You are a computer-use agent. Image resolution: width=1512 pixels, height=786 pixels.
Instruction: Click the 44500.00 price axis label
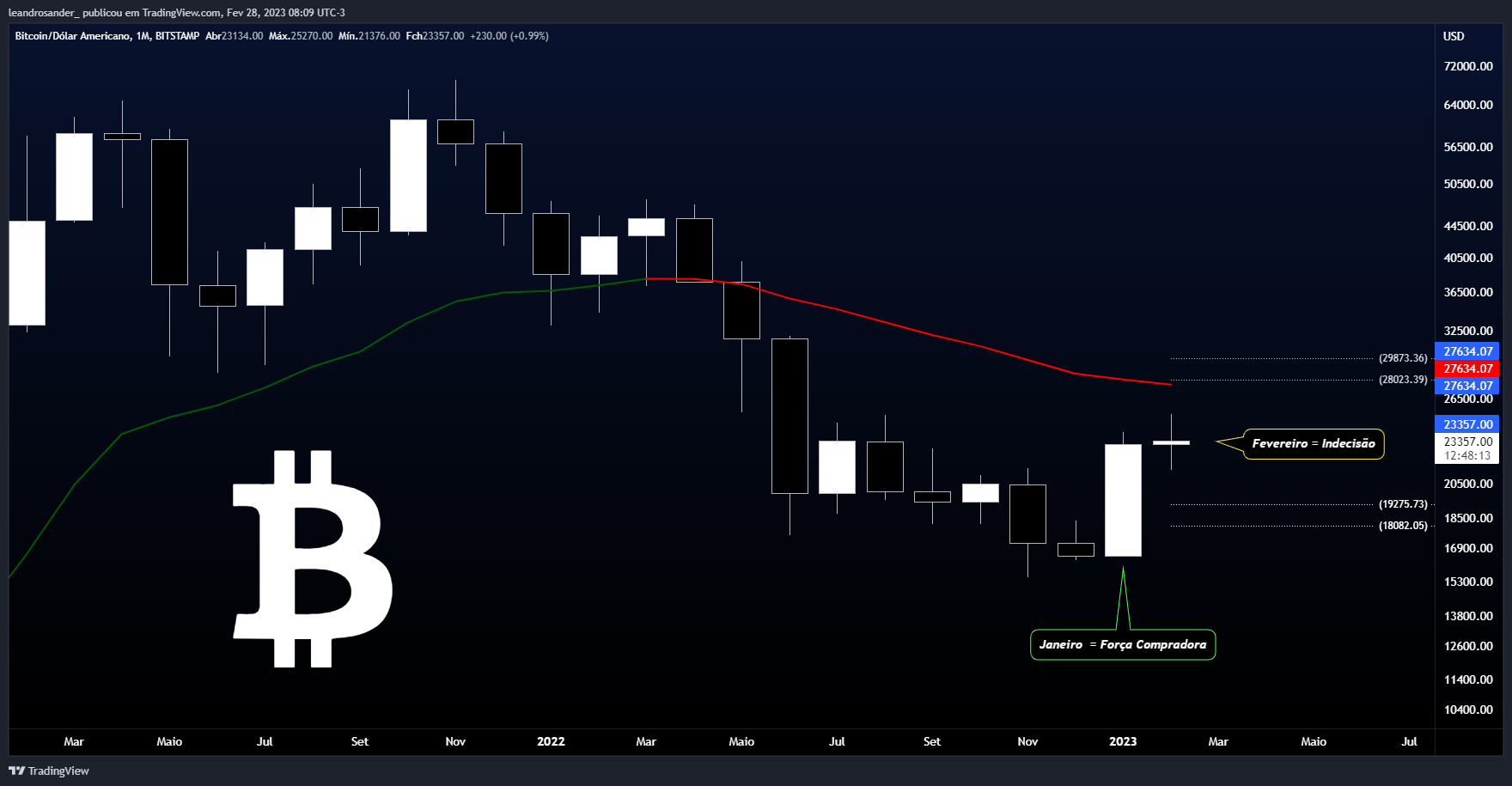1468,226
